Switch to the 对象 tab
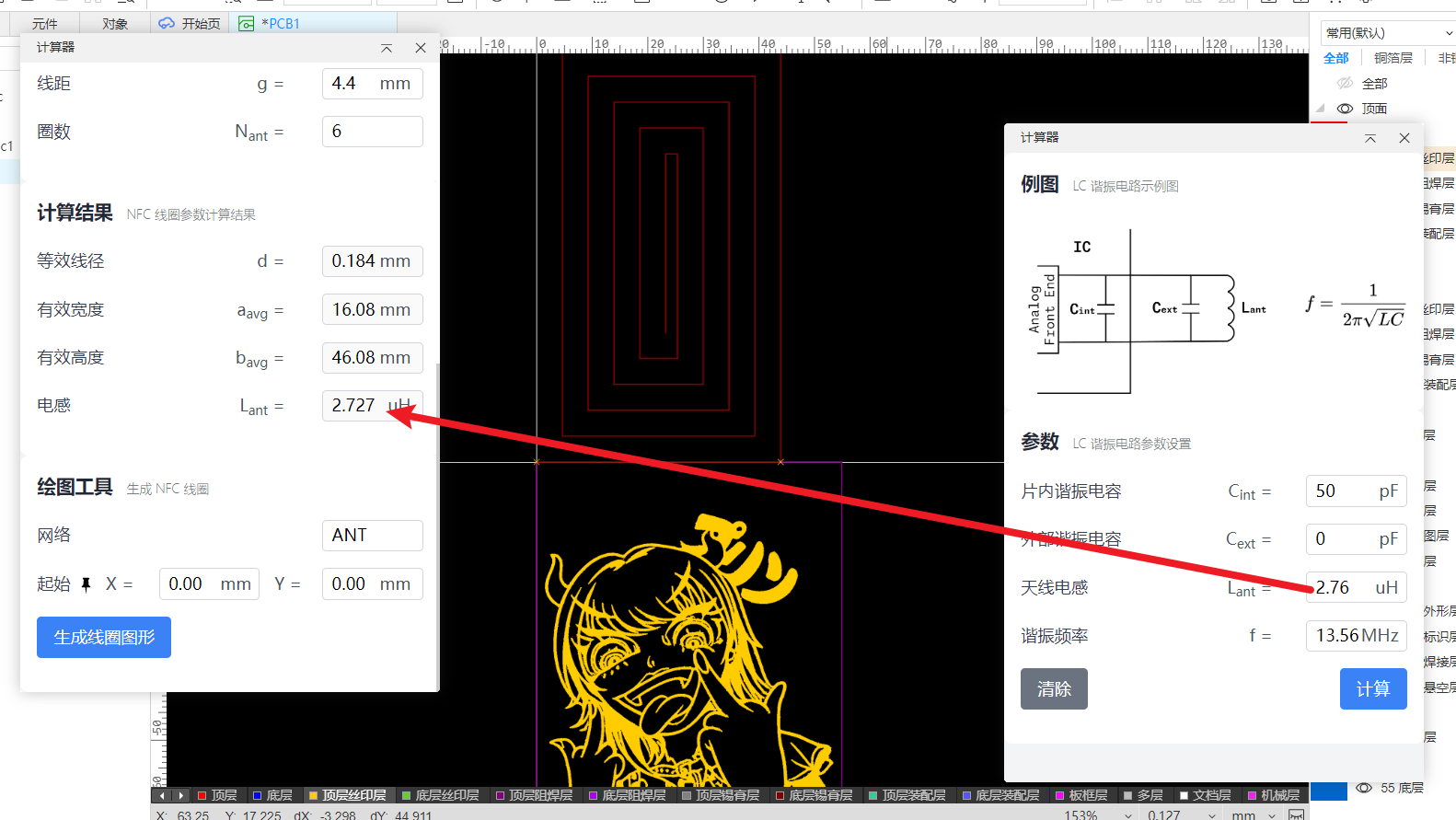The width and height of the screenshot is (1456, 820). coord(115,24)
